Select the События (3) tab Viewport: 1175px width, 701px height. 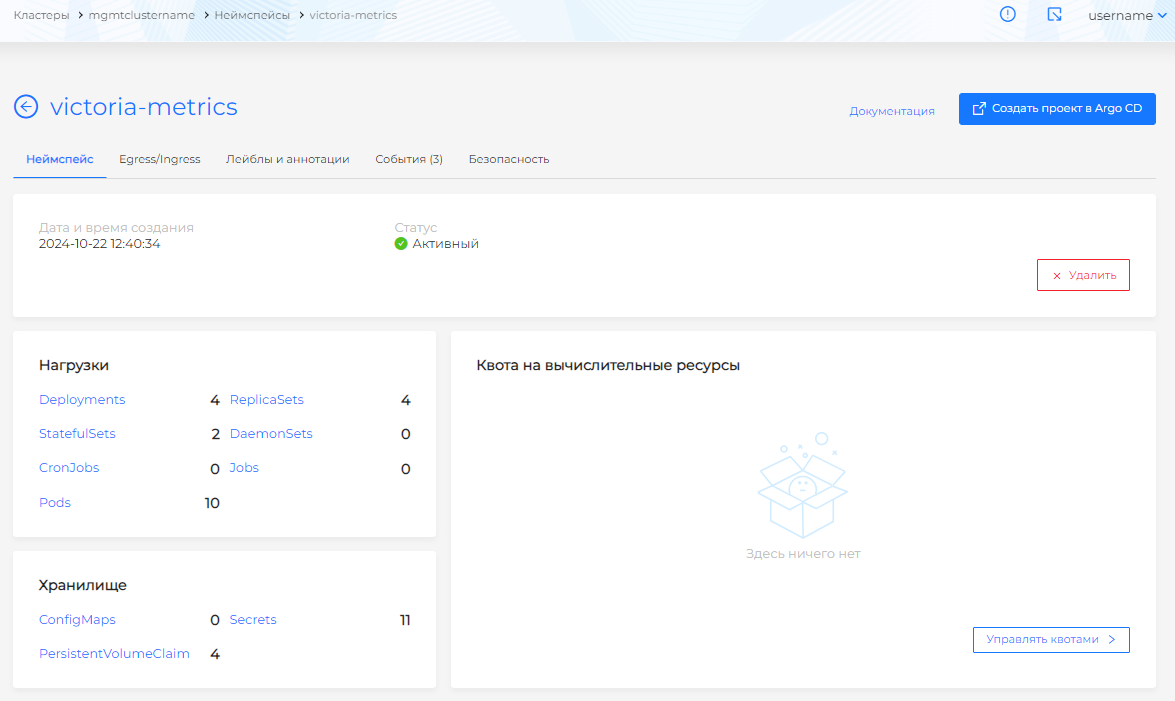coord(408,159)
